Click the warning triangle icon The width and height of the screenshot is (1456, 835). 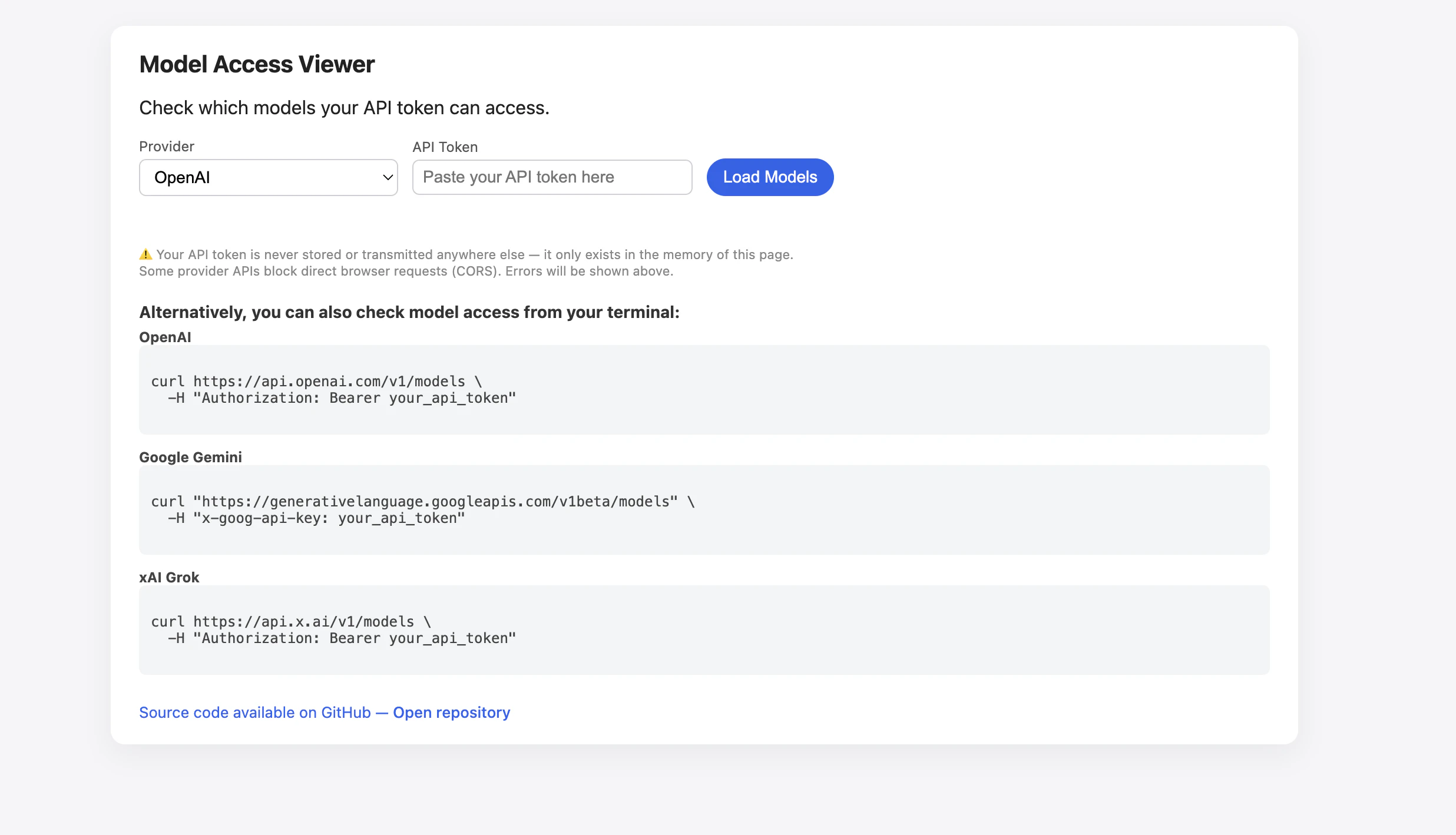coord(145,254)
